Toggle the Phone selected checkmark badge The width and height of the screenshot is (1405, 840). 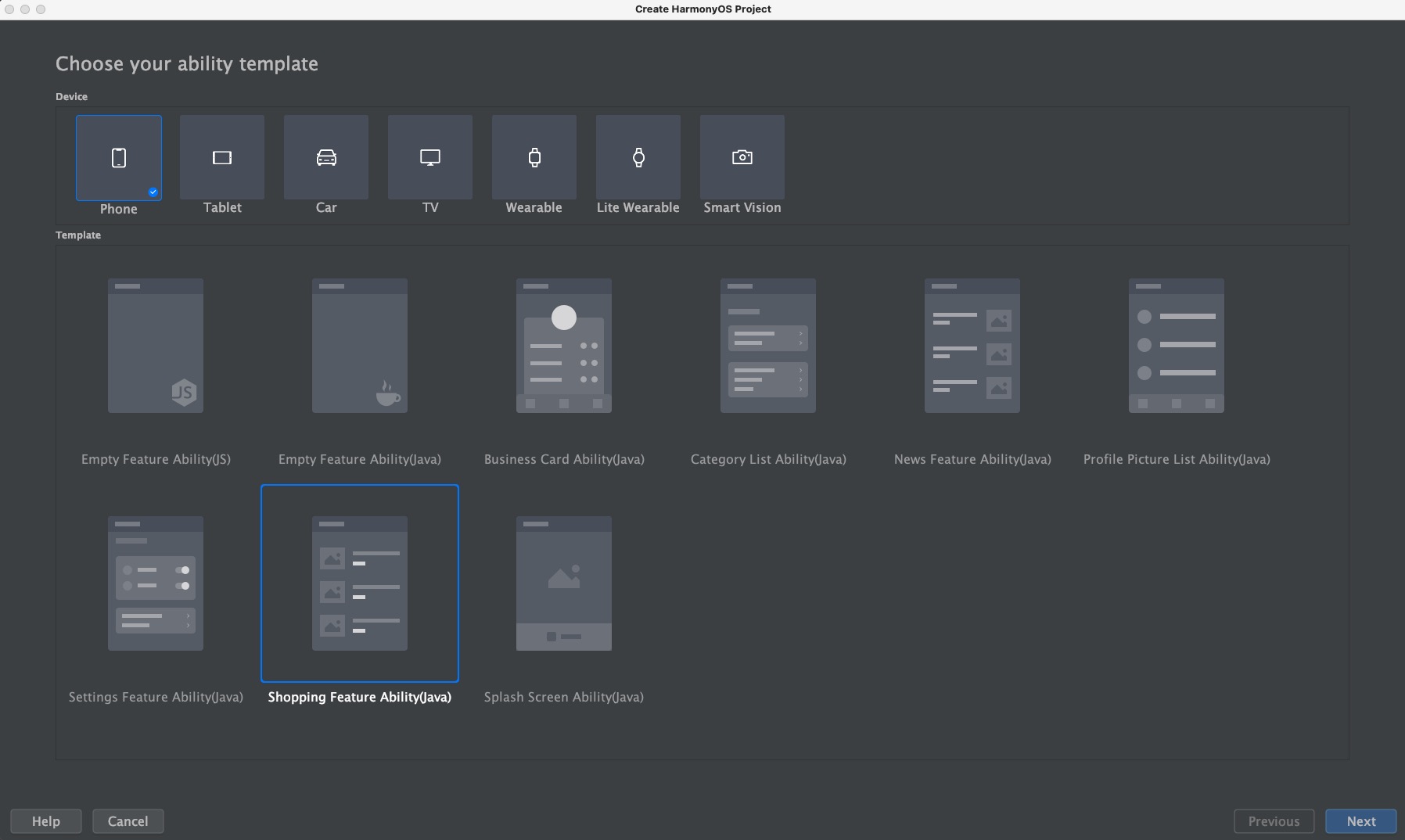coord(153,192)
